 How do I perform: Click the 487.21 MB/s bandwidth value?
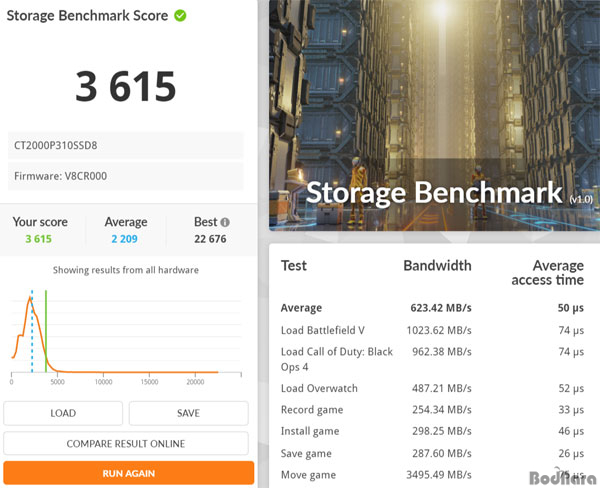coord(442,388)
